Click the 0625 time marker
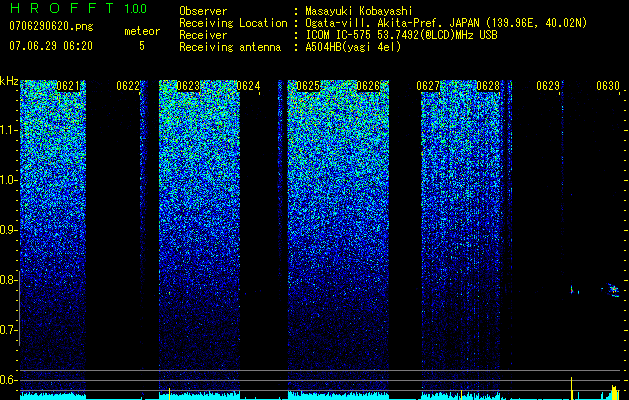This screenshot has height=400, width=629. [x=308, y=86]
